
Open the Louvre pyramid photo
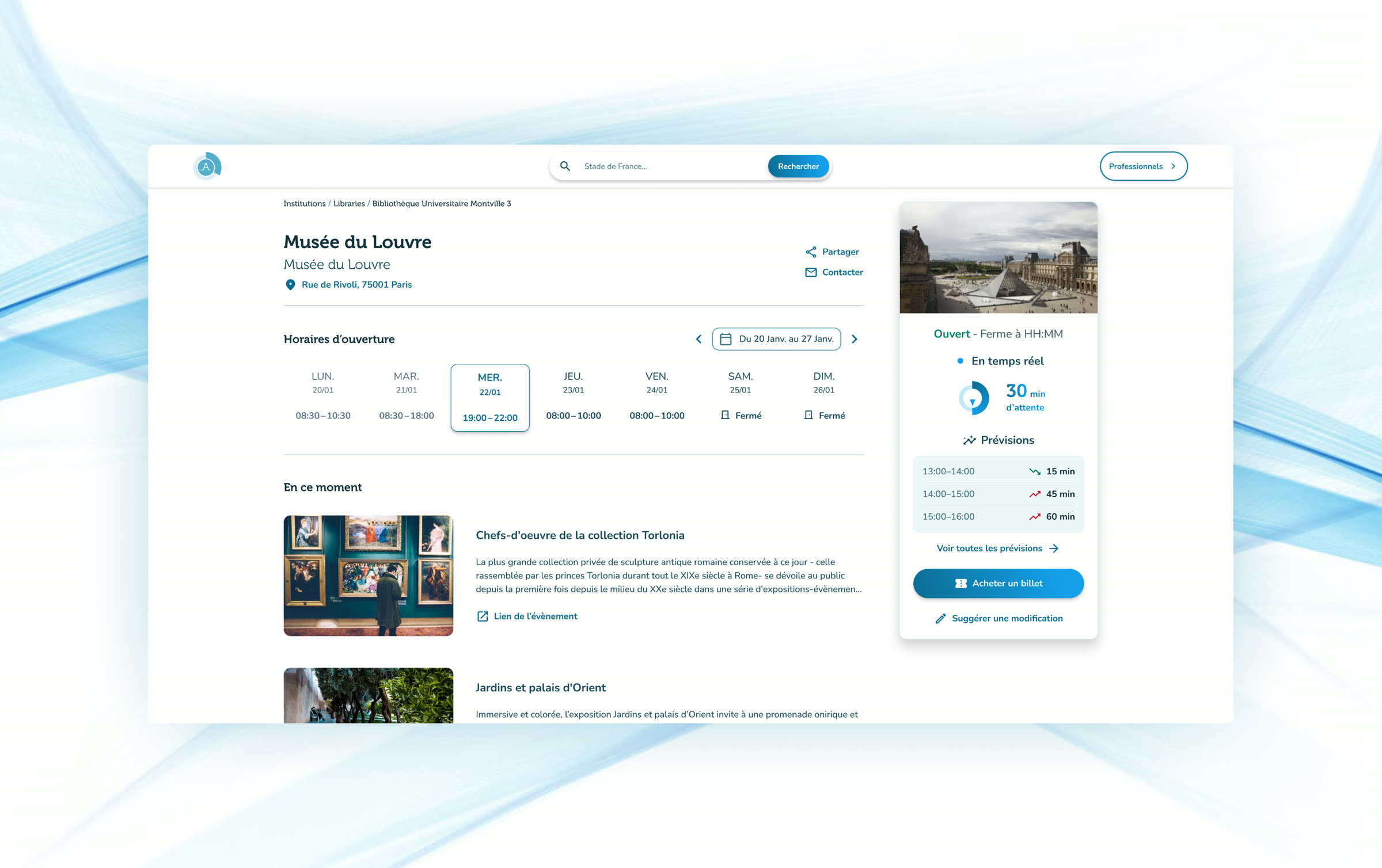tap(998, 257)
